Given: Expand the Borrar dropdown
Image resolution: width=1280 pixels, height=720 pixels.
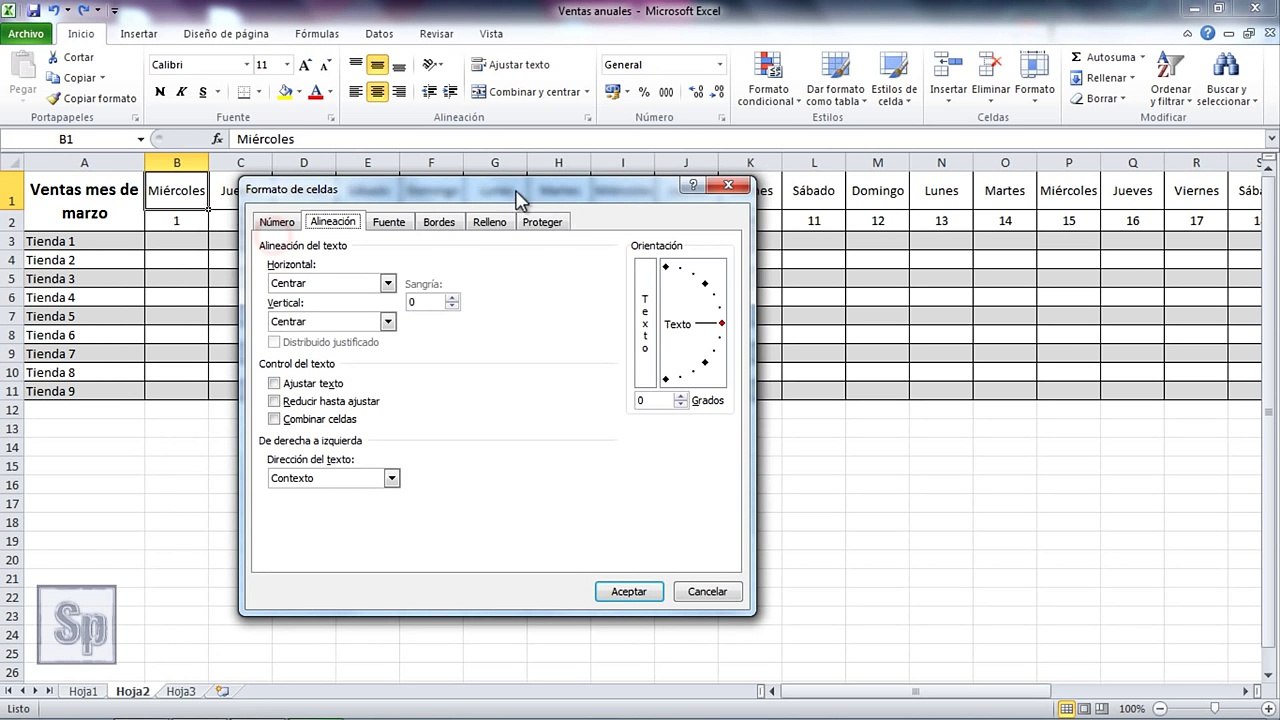Looking at the screenshot, I should (1123, 99).
